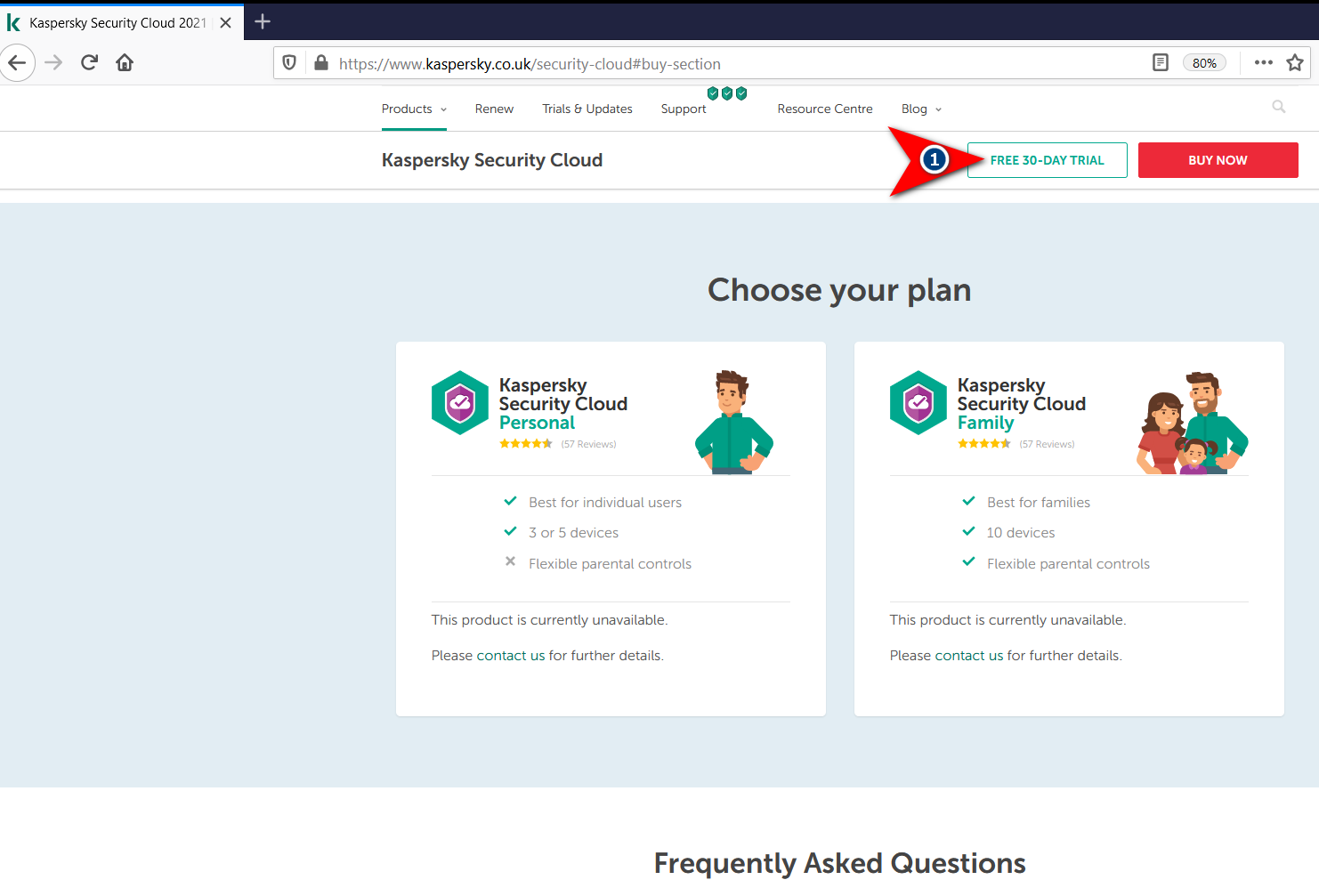Reset the 80% zoom level badge
Viewport: 1319px width, 896px height.
1204,63
